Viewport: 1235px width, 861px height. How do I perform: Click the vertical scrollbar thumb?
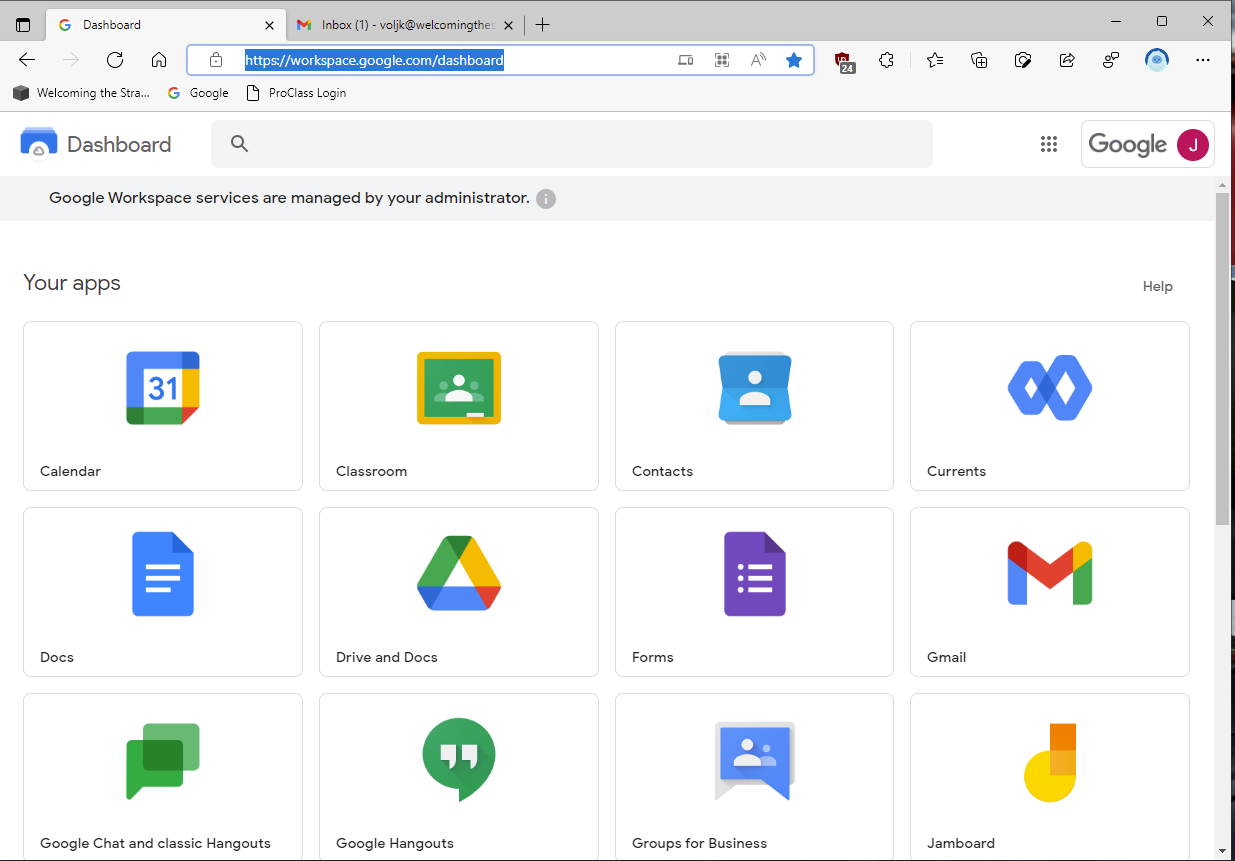[1222, 359]
